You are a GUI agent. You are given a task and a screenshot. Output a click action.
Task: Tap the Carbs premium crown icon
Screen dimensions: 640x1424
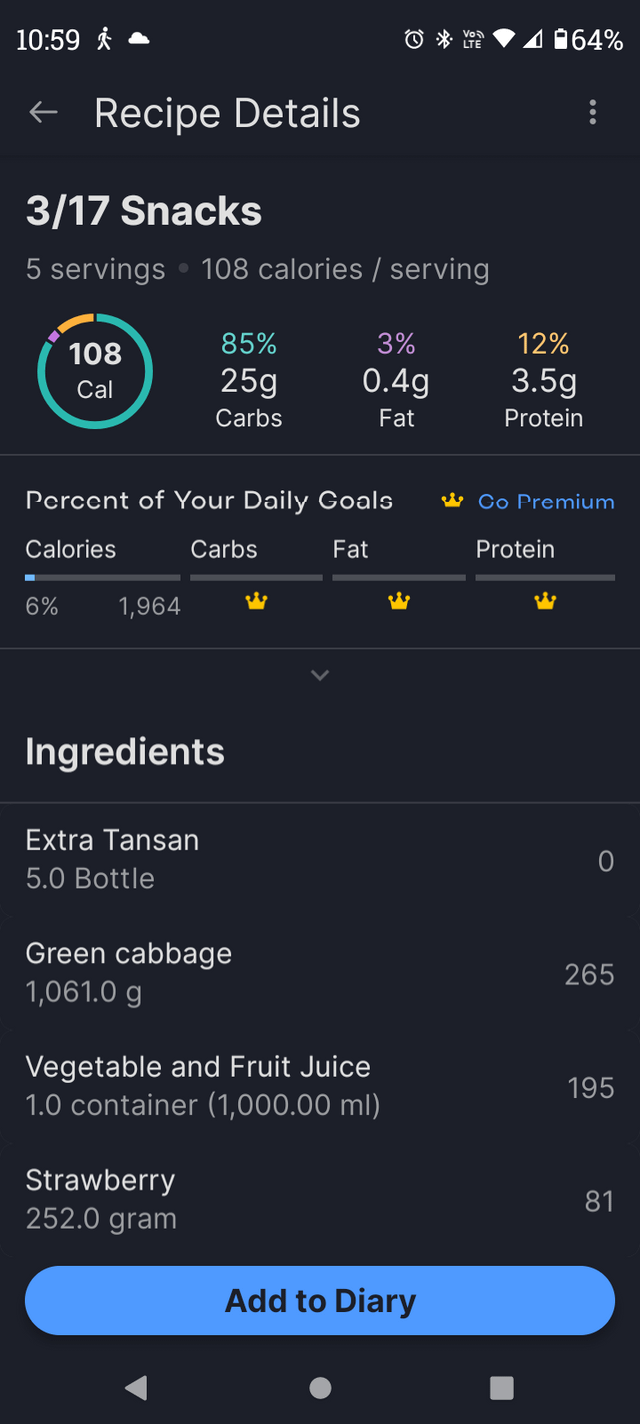pos(257,601)
